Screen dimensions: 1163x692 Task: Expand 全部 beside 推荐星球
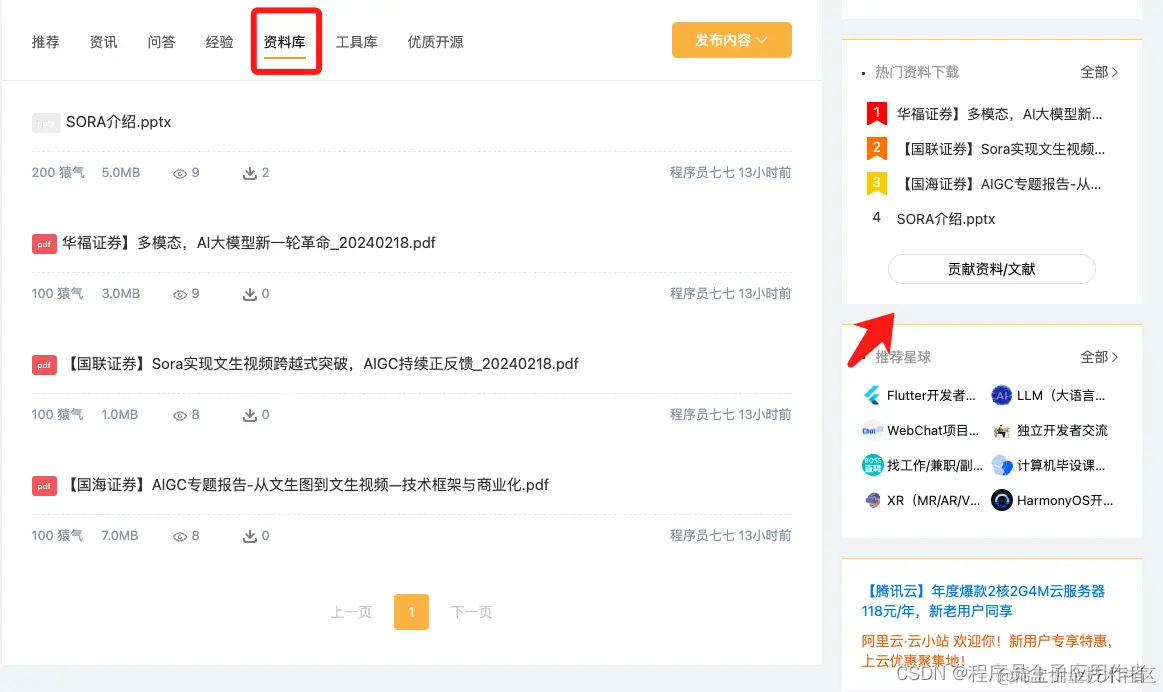point(1099,357)
